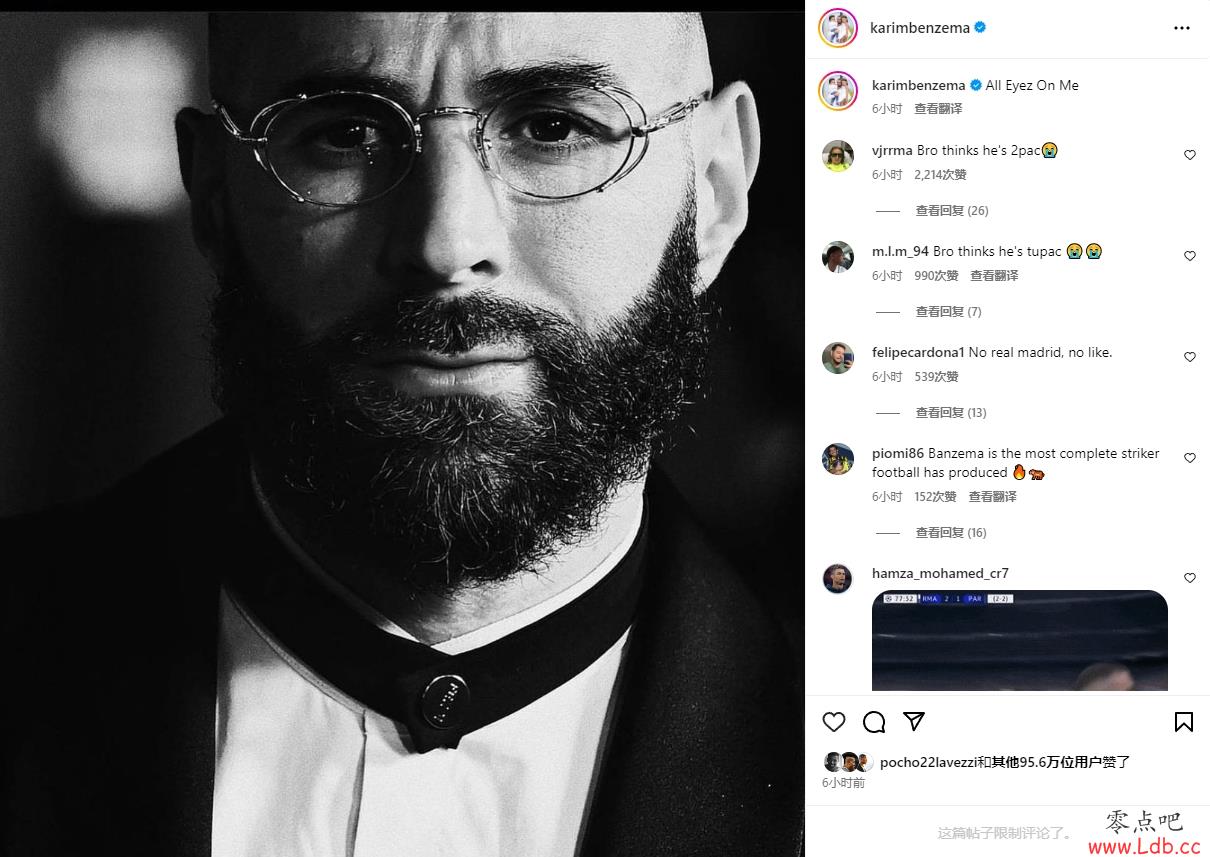Click felipecardona1's profile avatar

[838, 358]
